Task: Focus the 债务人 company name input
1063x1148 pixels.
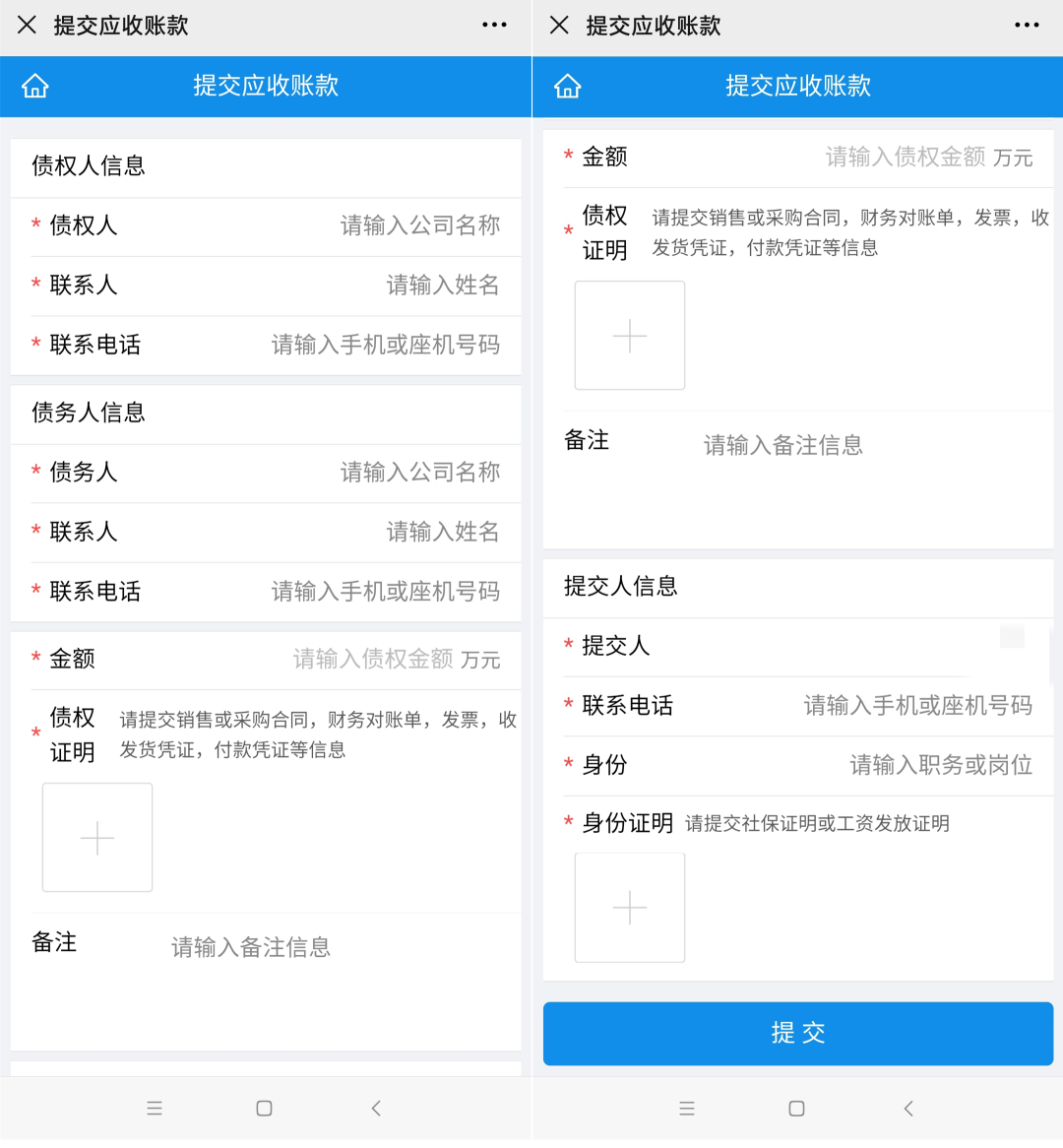Action: [x=419, y=473]
